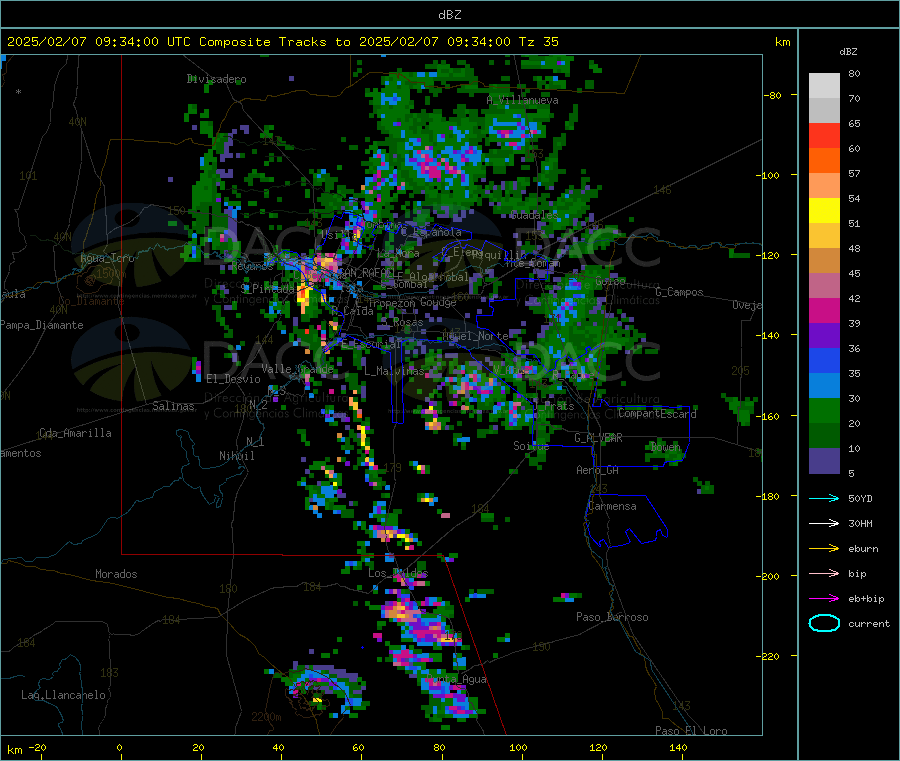Click the -80 km tick on right axis

tap(772, 95)
